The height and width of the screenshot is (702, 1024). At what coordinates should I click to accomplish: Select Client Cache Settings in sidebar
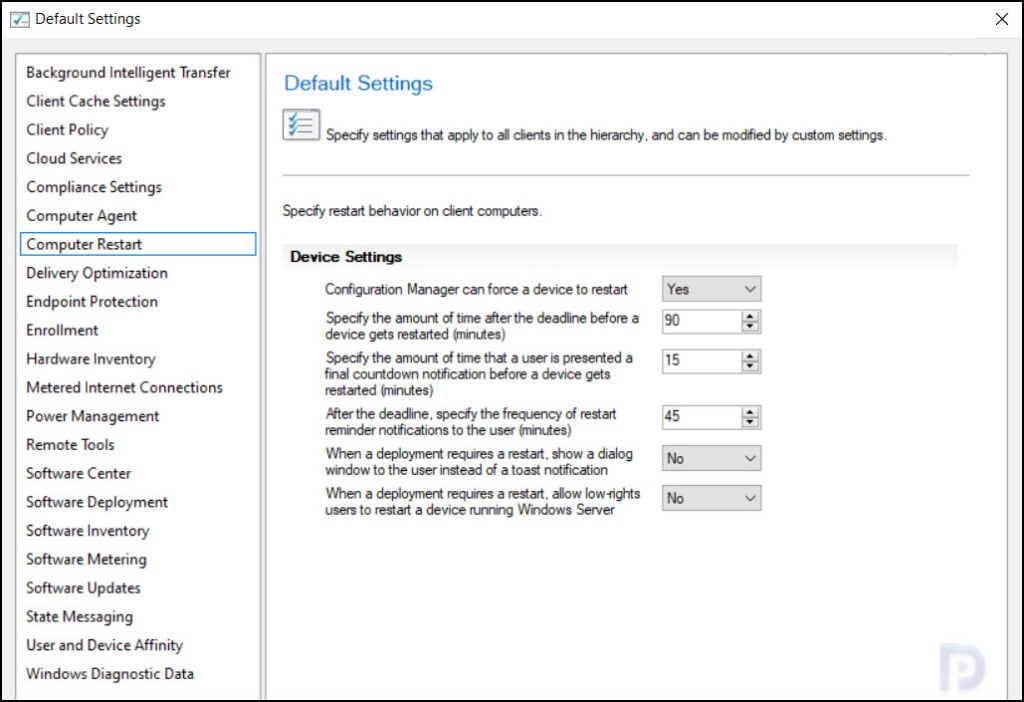point(96,101)
